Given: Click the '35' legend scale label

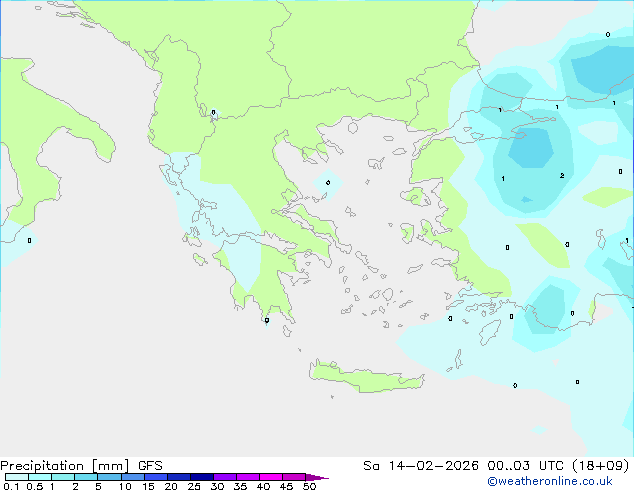Looking at the screenshot, I should pyautogui.click(x=240, y=486).
